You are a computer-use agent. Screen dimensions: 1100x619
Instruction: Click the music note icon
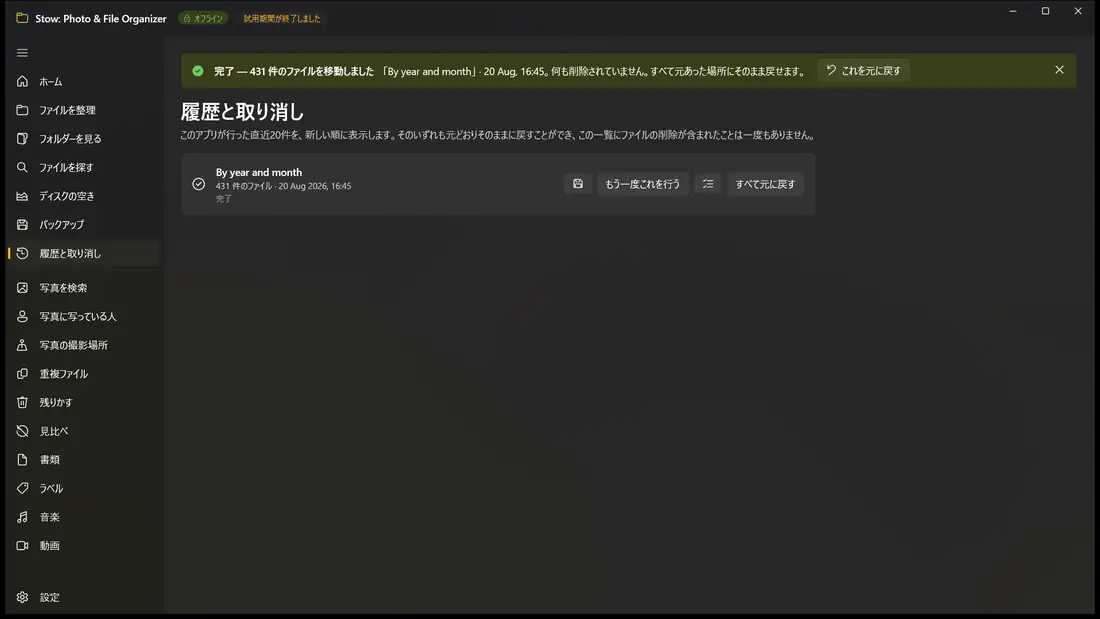[x=22, y=517]
